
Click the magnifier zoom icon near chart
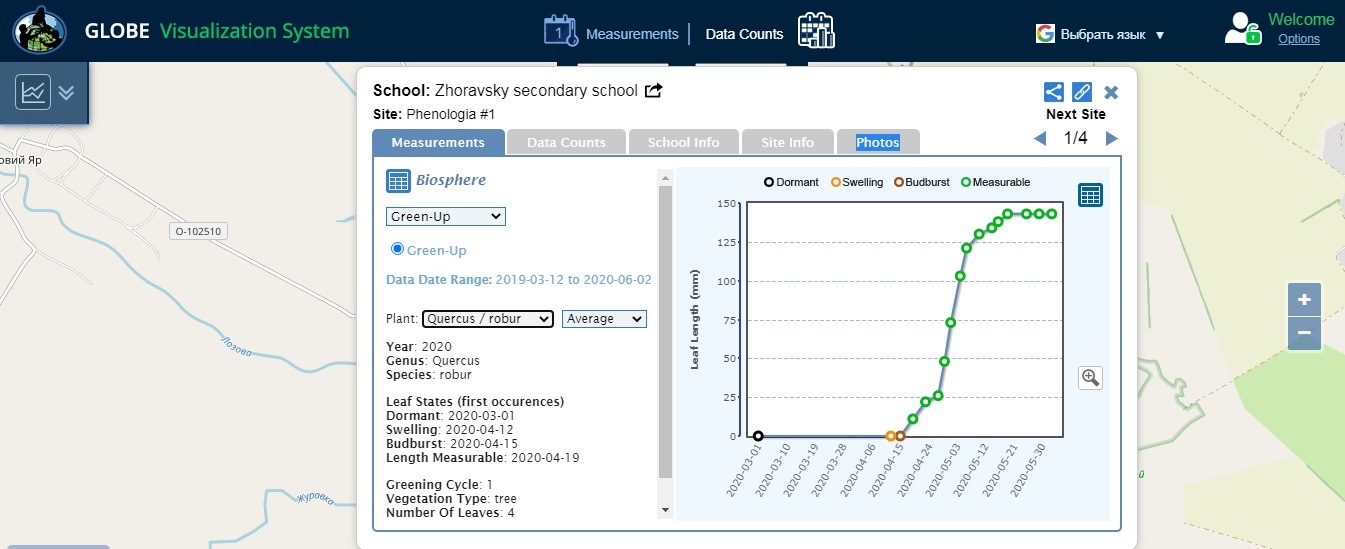[x=1090, y=378]
